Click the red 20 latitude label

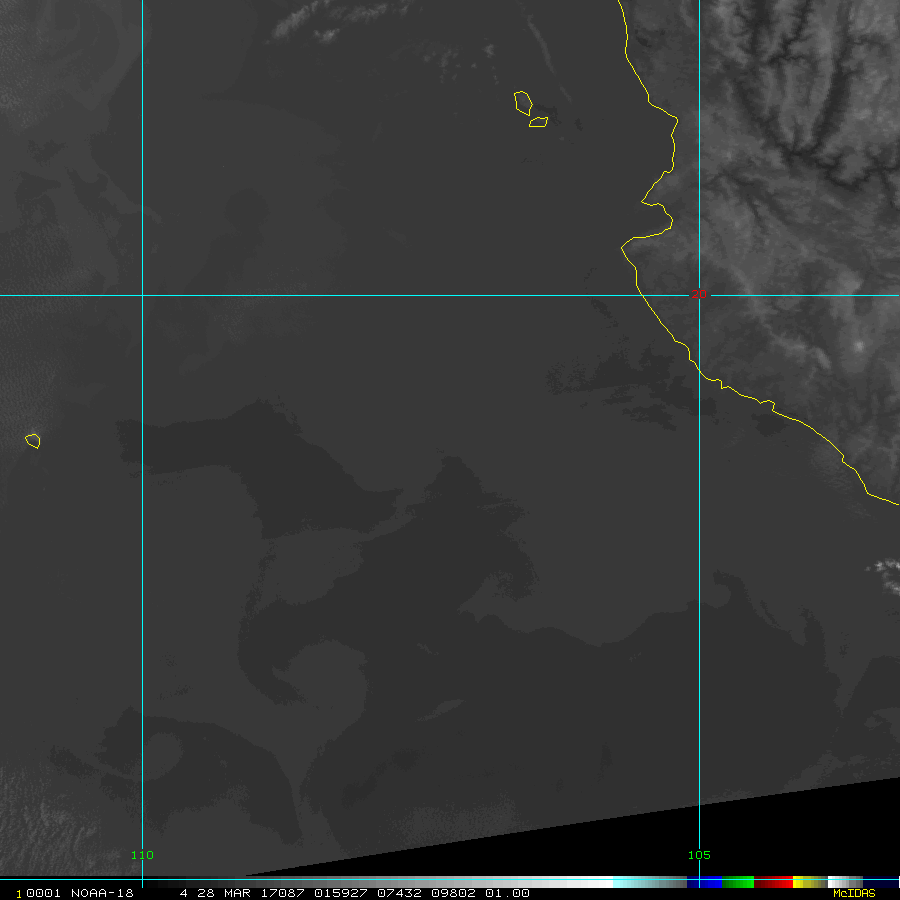[700, 293]
